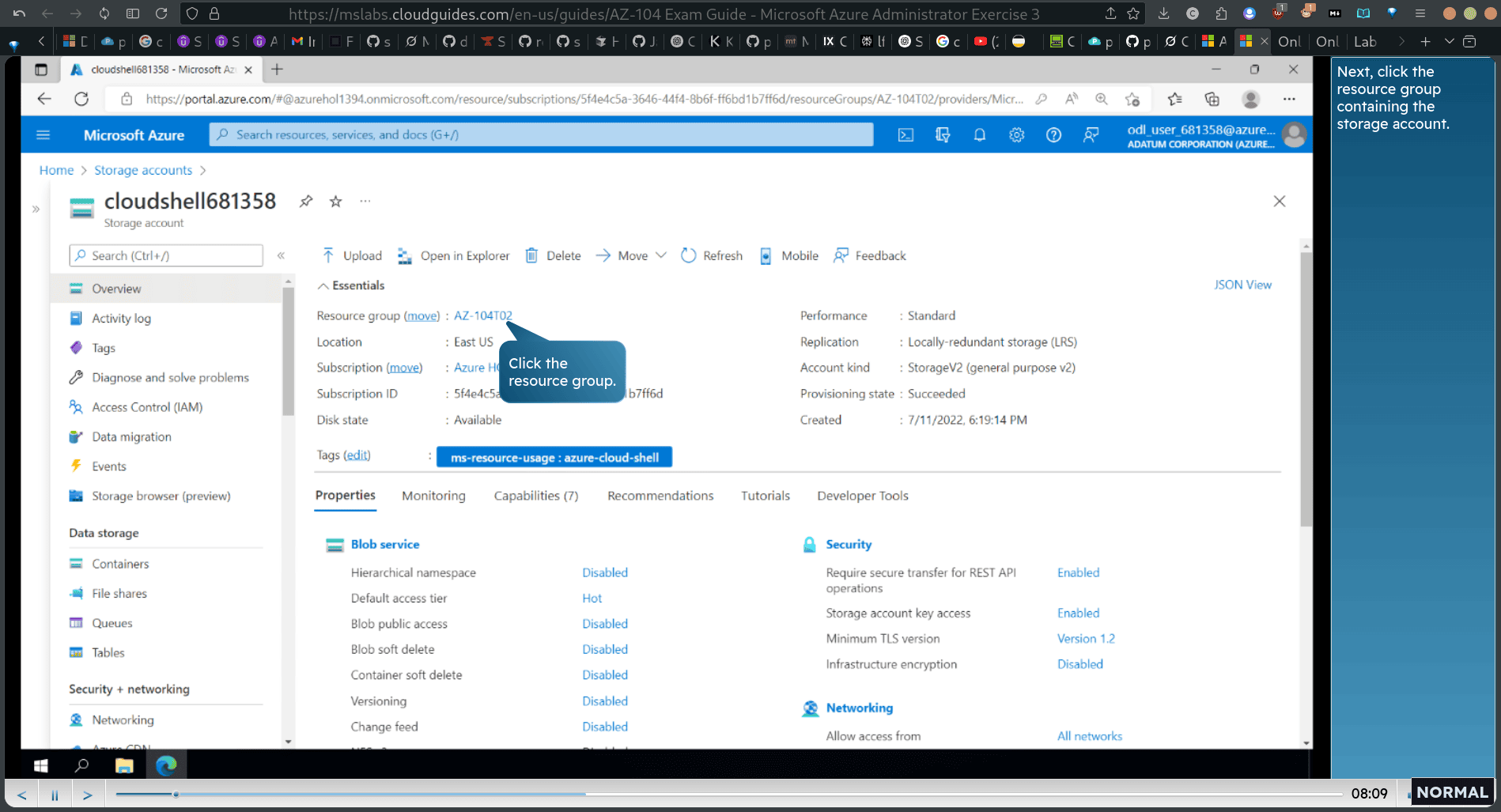This screenshot has width=1501, height=812.
Task: Open Windows Start menu in lab
Action: 41,765
